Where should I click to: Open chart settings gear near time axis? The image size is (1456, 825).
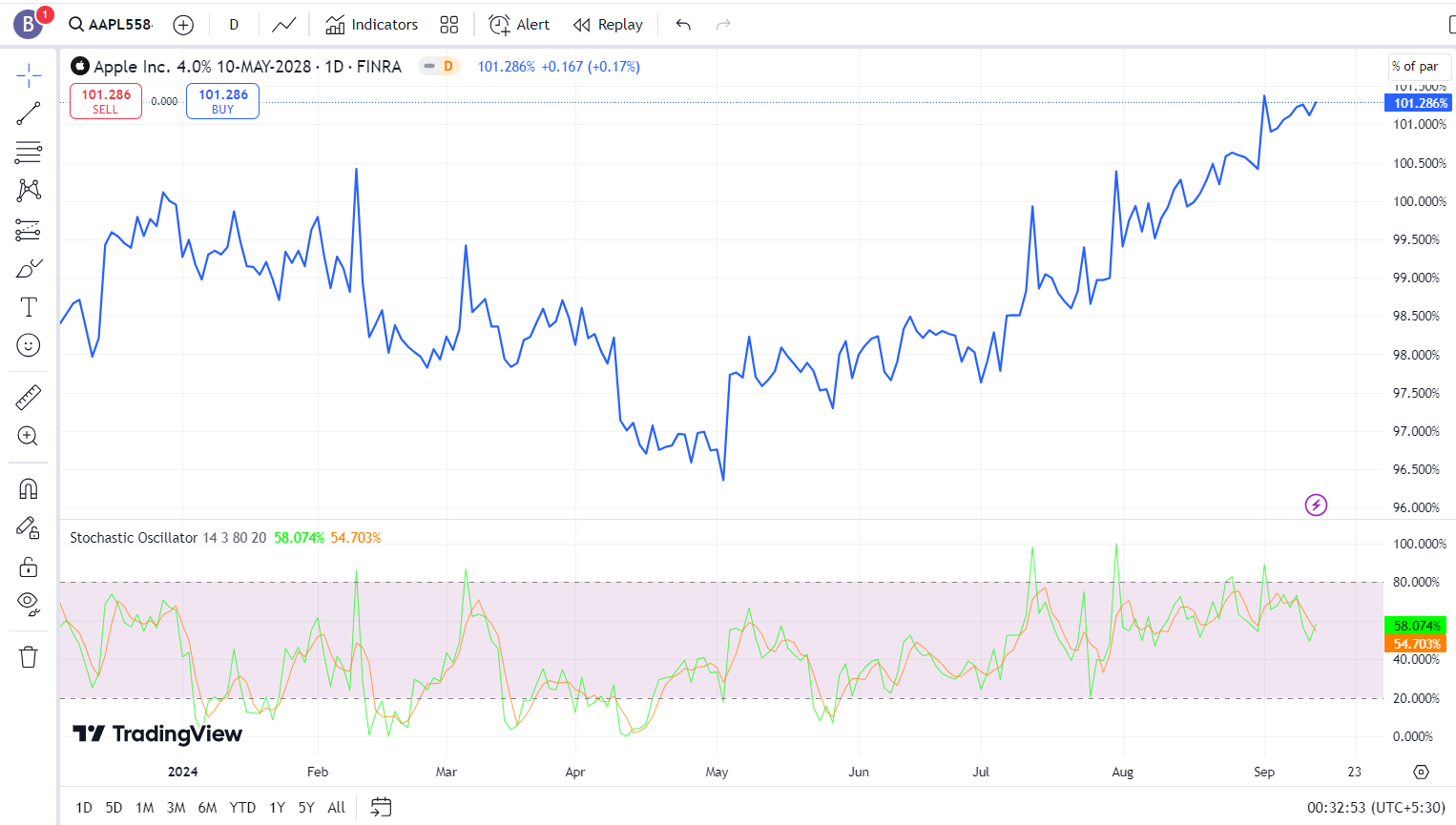coord(1421,773)
